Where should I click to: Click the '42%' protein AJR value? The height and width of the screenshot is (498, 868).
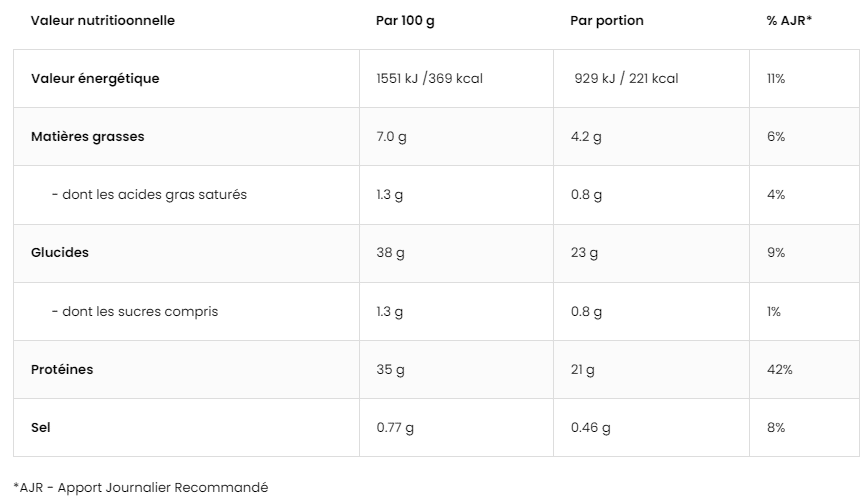click(779, 370)
